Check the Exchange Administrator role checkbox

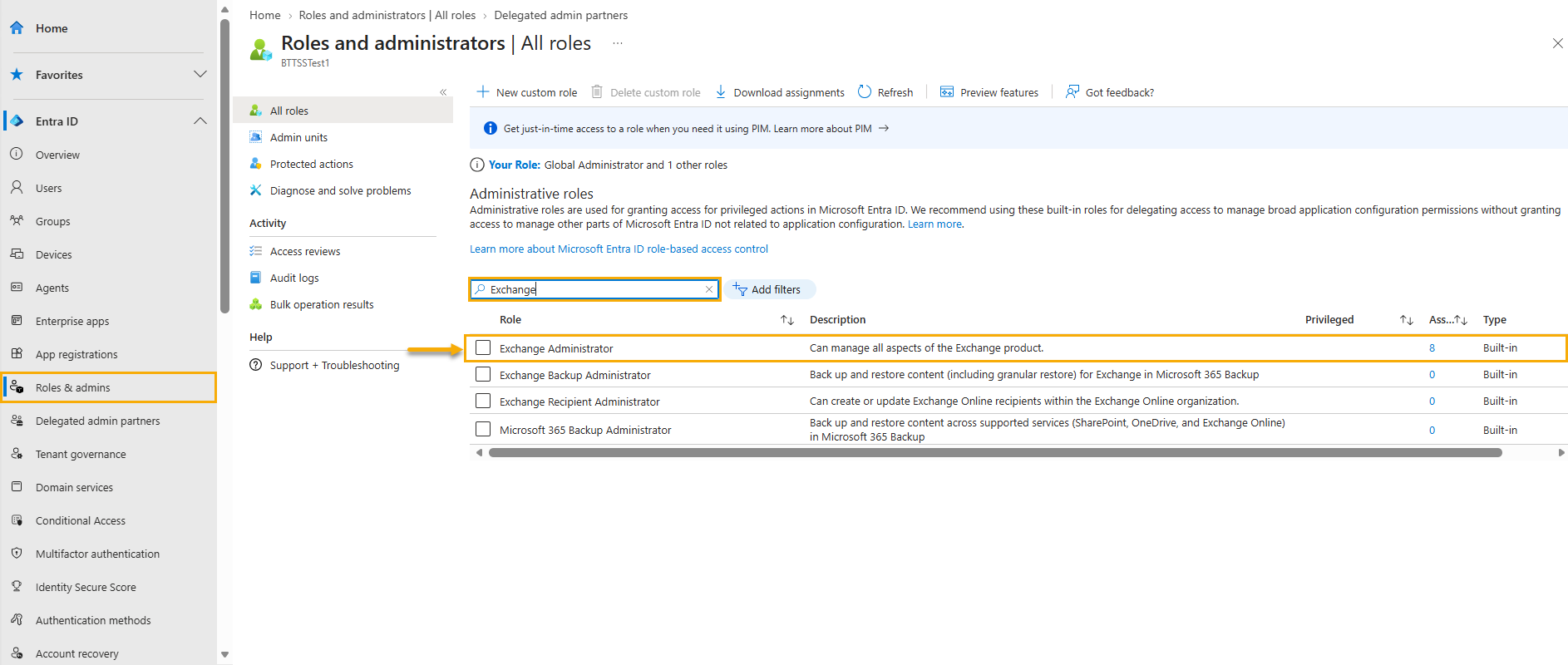click(483, 347)
